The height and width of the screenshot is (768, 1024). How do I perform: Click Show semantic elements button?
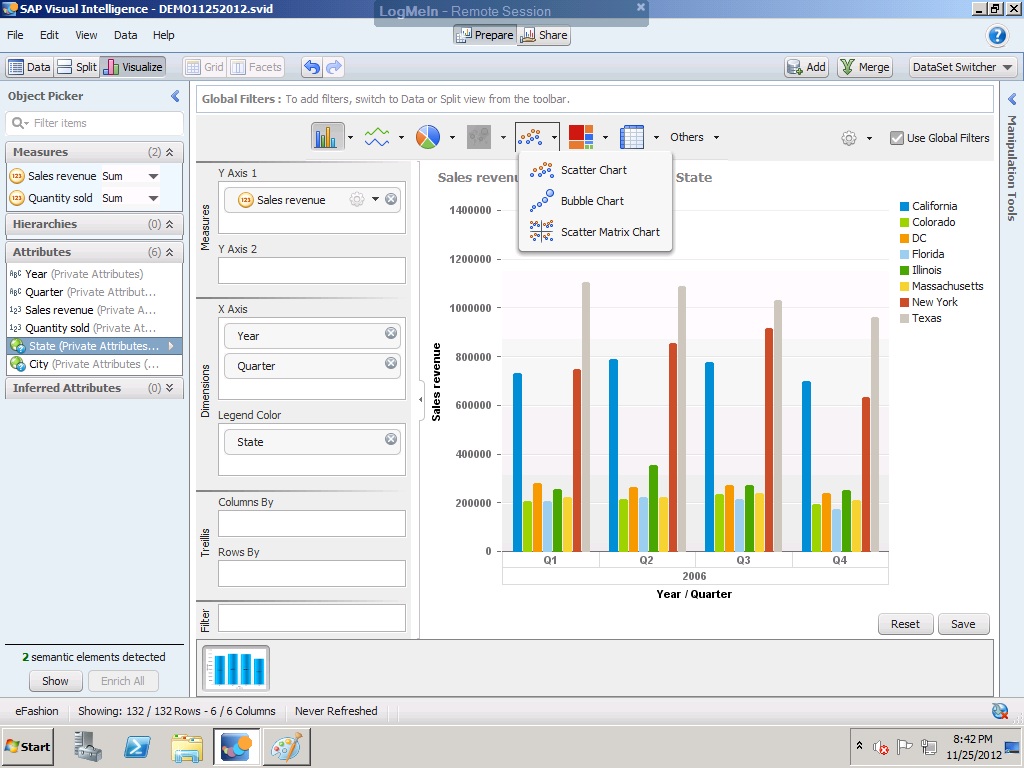point(56,680)
